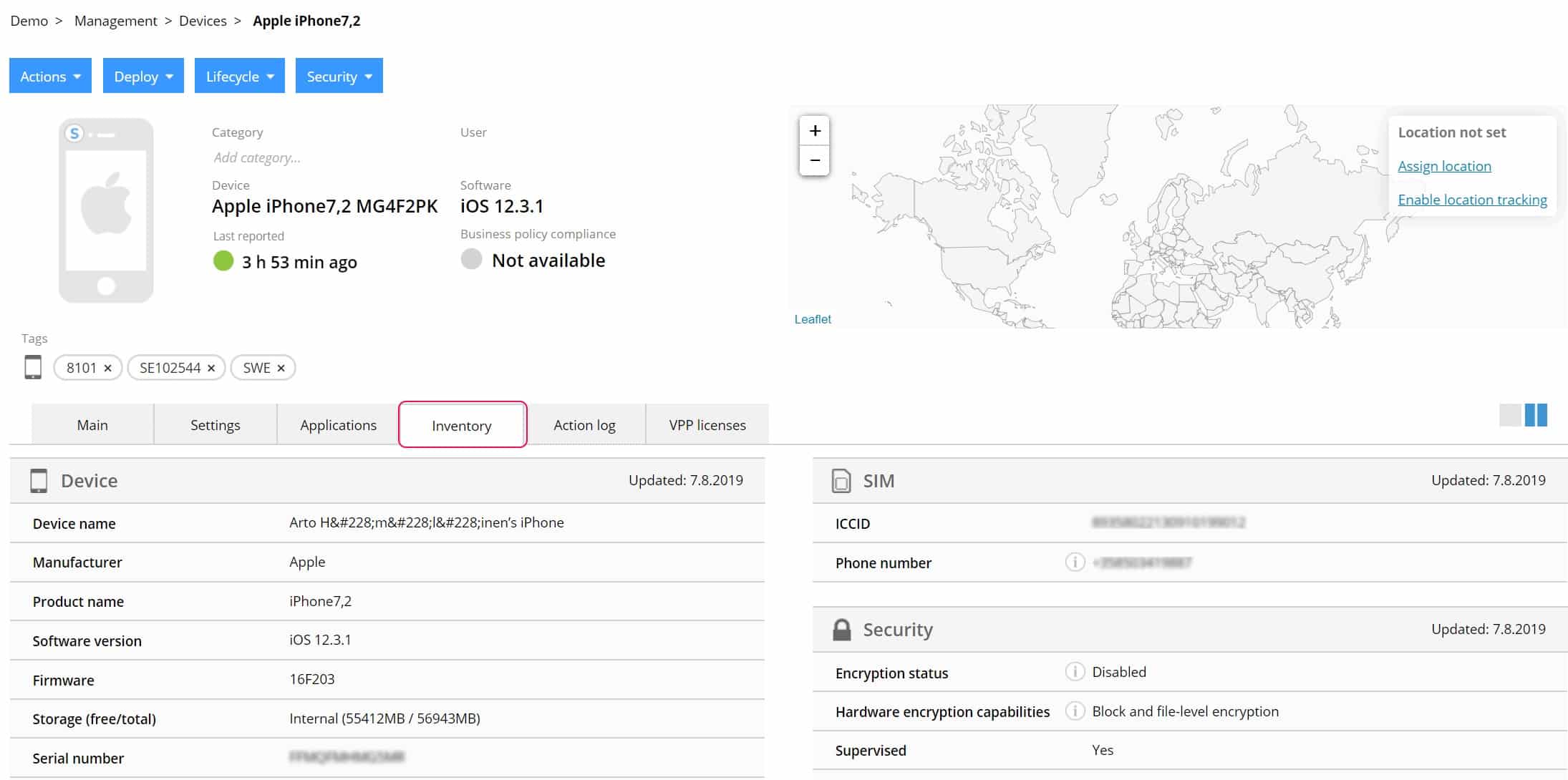Click the world map area
1568x780 pixels.
[1178, 217]
